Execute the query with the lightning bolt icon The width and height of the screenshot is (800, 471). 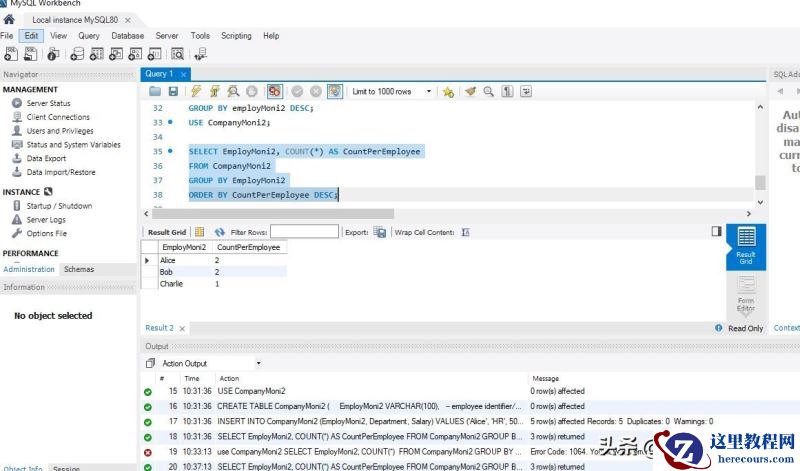click(x=195, y=91)
